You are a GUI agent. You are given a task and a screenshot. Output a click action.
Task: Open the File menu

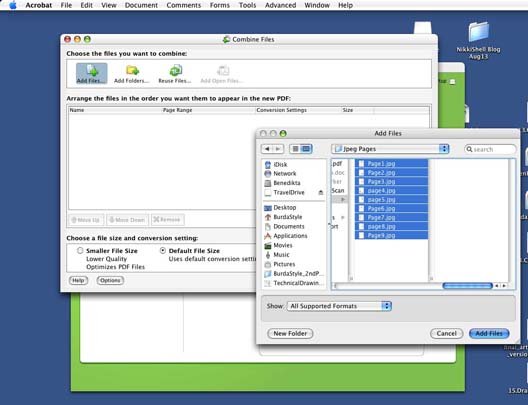66,5
